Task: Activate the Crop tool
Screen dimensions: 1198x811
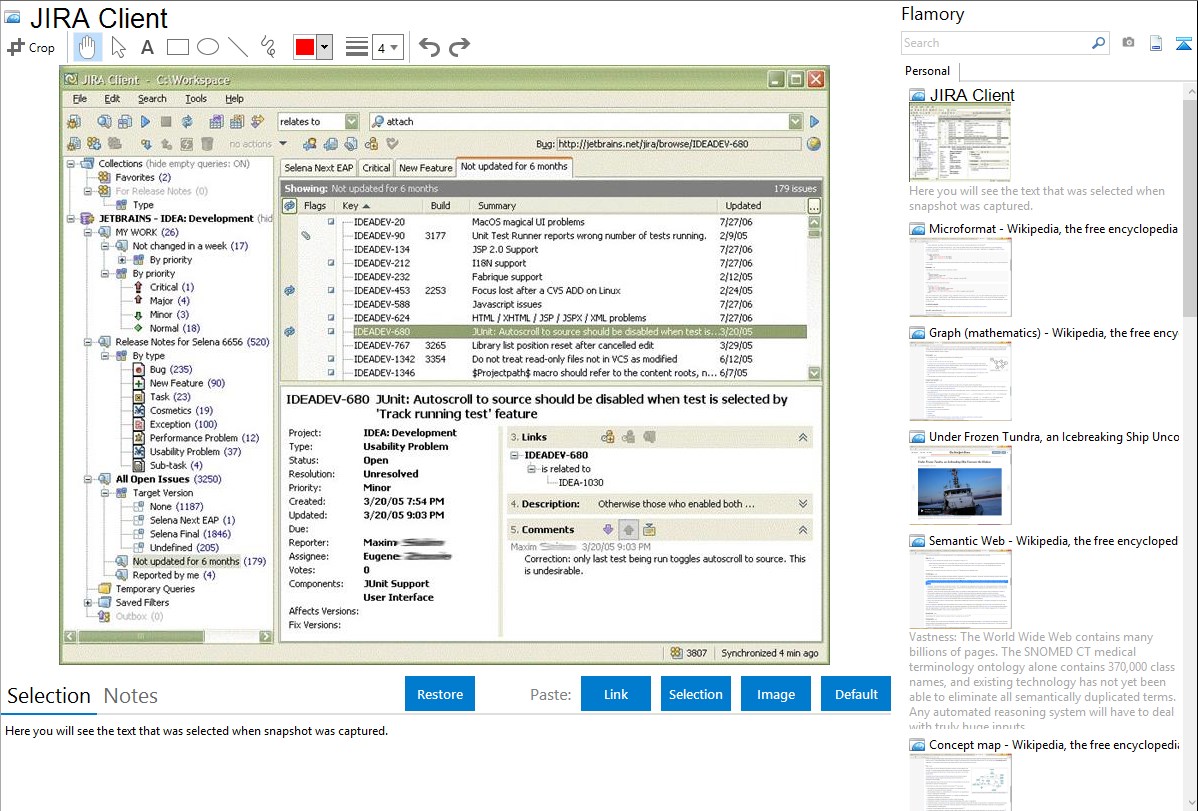Action: (x=31, y=47)
